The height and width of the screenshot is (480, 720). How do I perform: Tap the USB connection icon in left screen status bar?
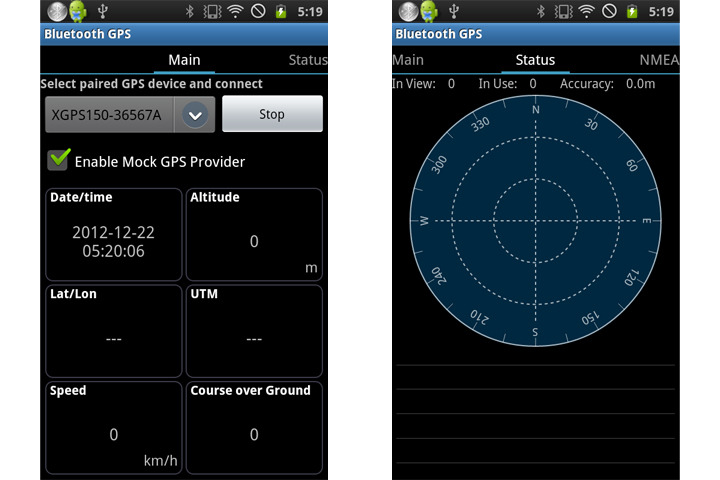[103, 11]
